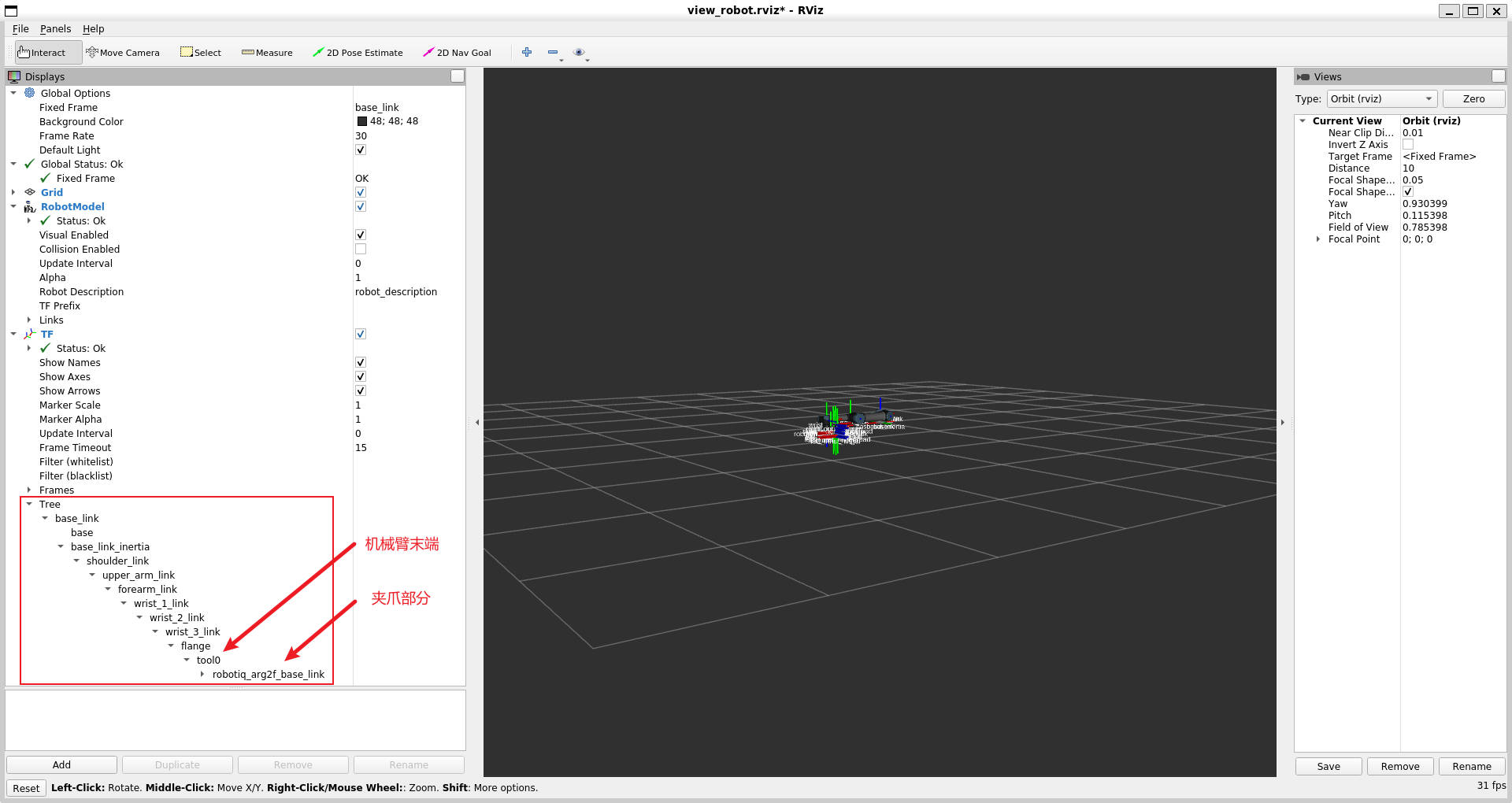
Task: Click the blue minus remove-tool icon
Action: (x=553, y=52)
